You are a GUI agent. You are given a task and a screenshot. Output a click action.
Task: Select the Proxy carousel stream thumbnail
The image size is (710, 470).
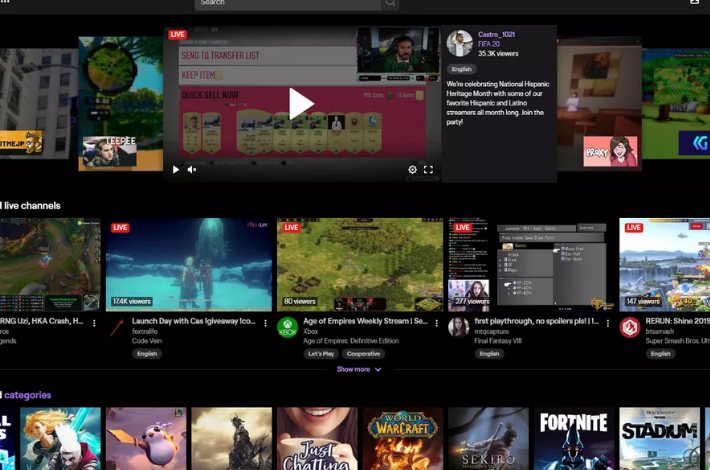click(x=599, y=104)
